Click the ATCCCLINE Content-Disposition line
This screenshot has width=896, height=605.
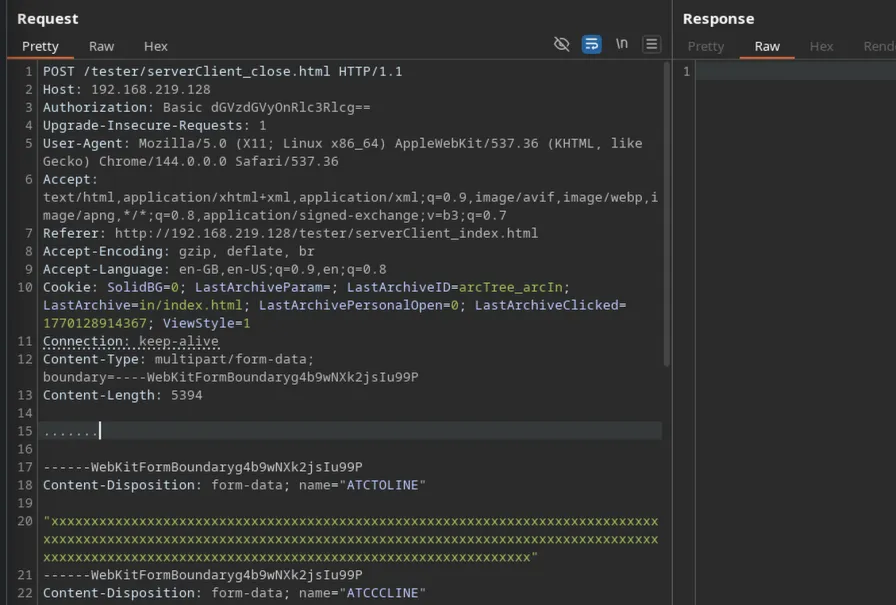(x=234, y=593)
